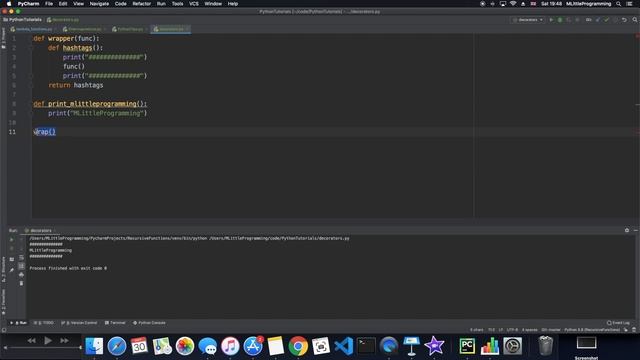The width and height of the screenshot is (640, 360).
Task: Open the App Store from the Dock
Action: pos(253,346)
